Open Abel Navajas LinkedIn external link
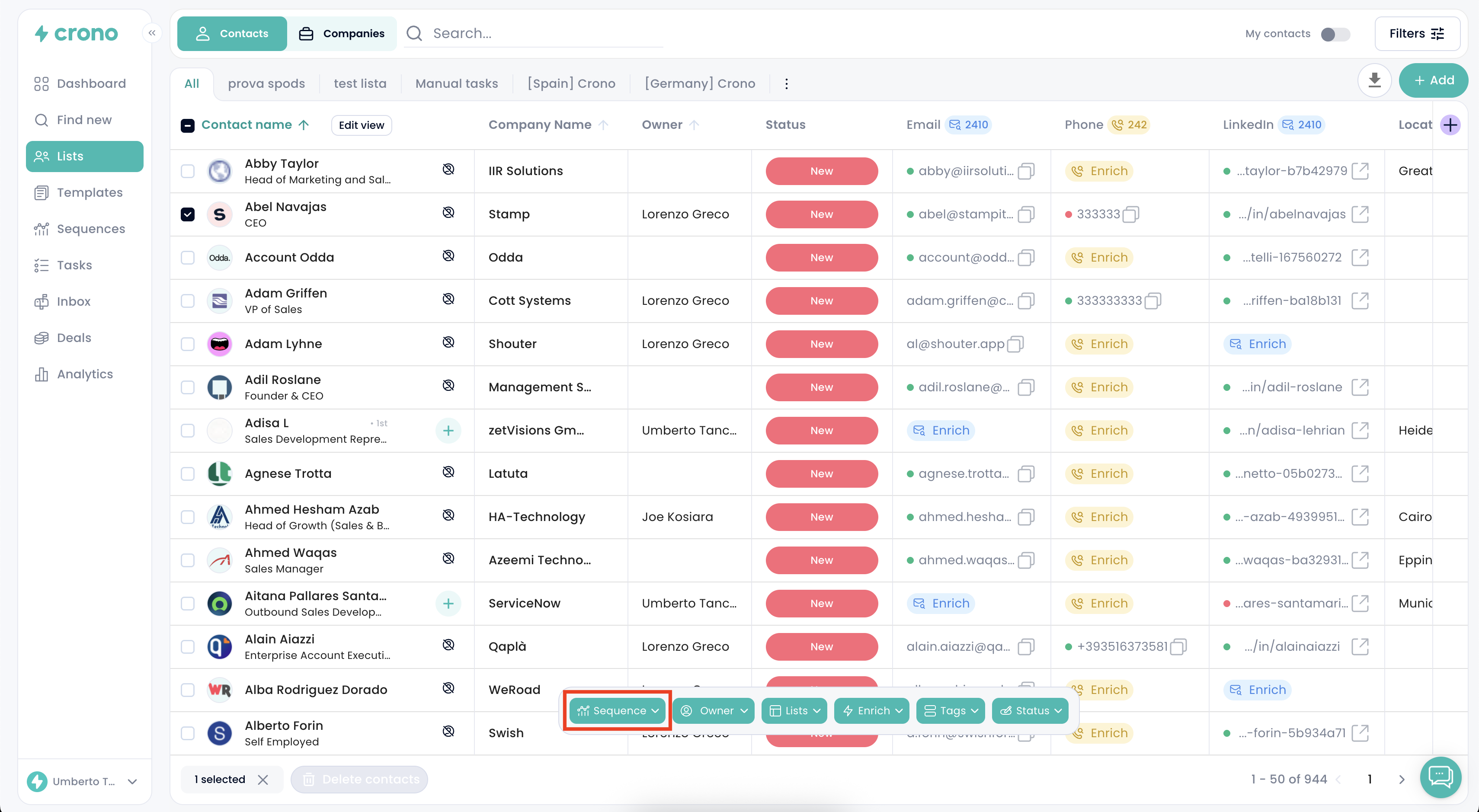Viewport: 1479px width, 812px height. coord(1360,214)
